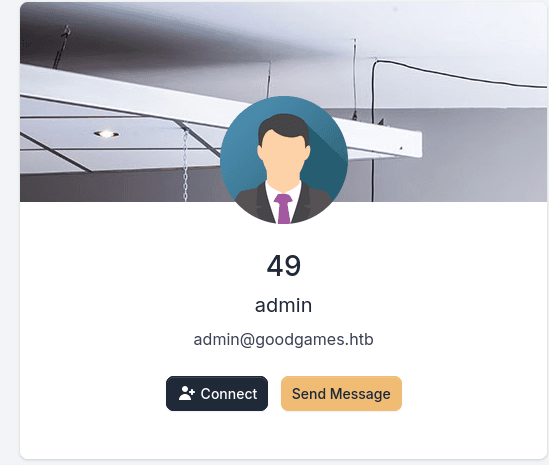Viewport: 549px width, 465px height.
Task: Click the Connect button
Action: click(x=217, y=394)
